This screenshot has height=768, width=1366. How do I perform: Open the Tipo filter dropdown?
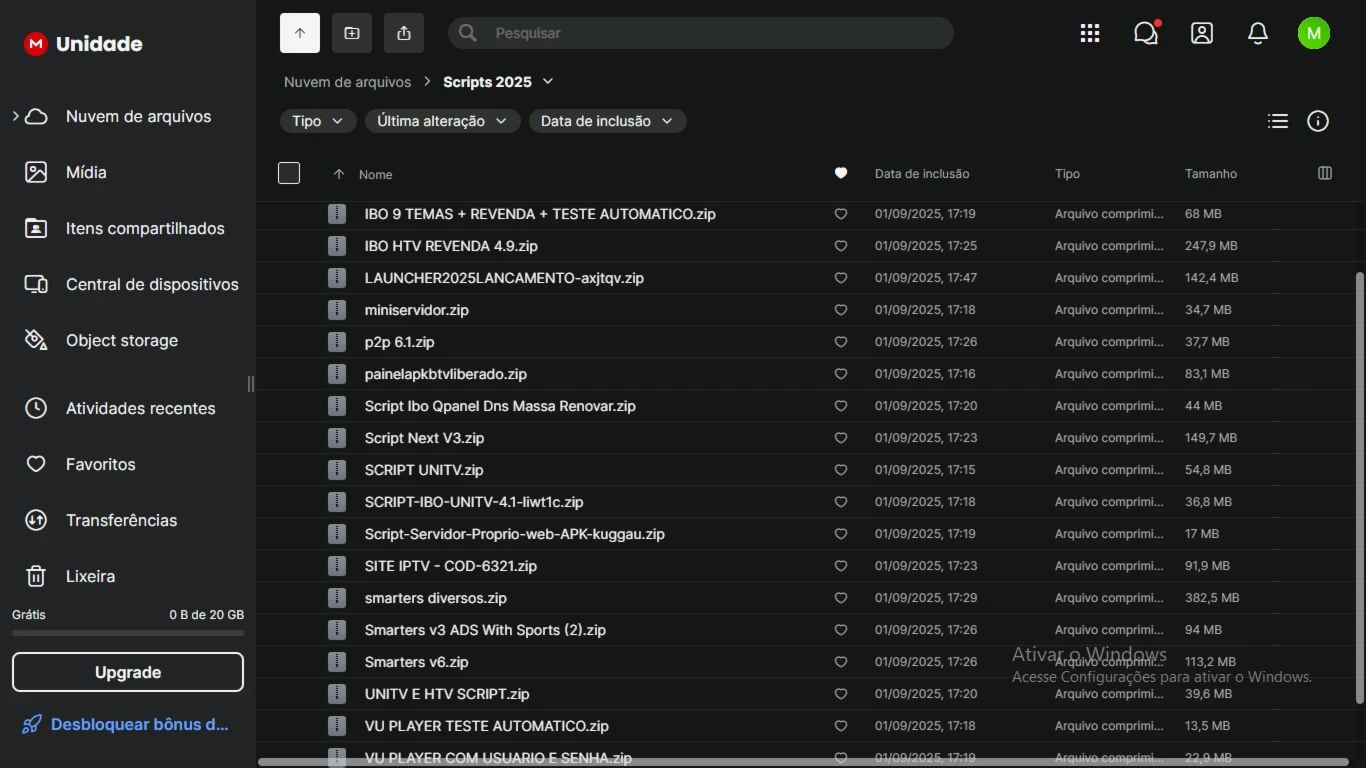[x=318, y=121]
